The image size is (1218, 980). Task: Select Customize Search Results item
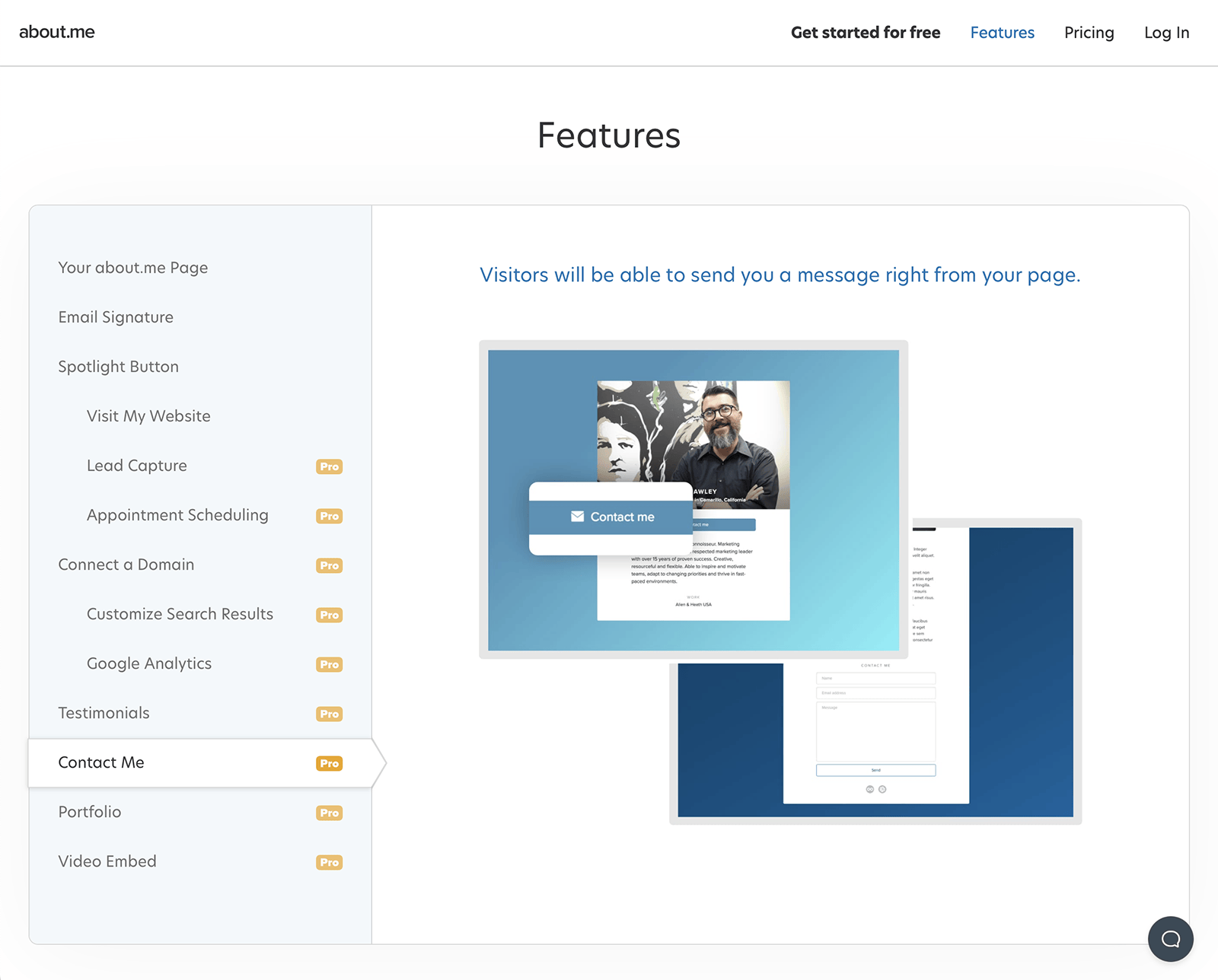pos(180,614)
